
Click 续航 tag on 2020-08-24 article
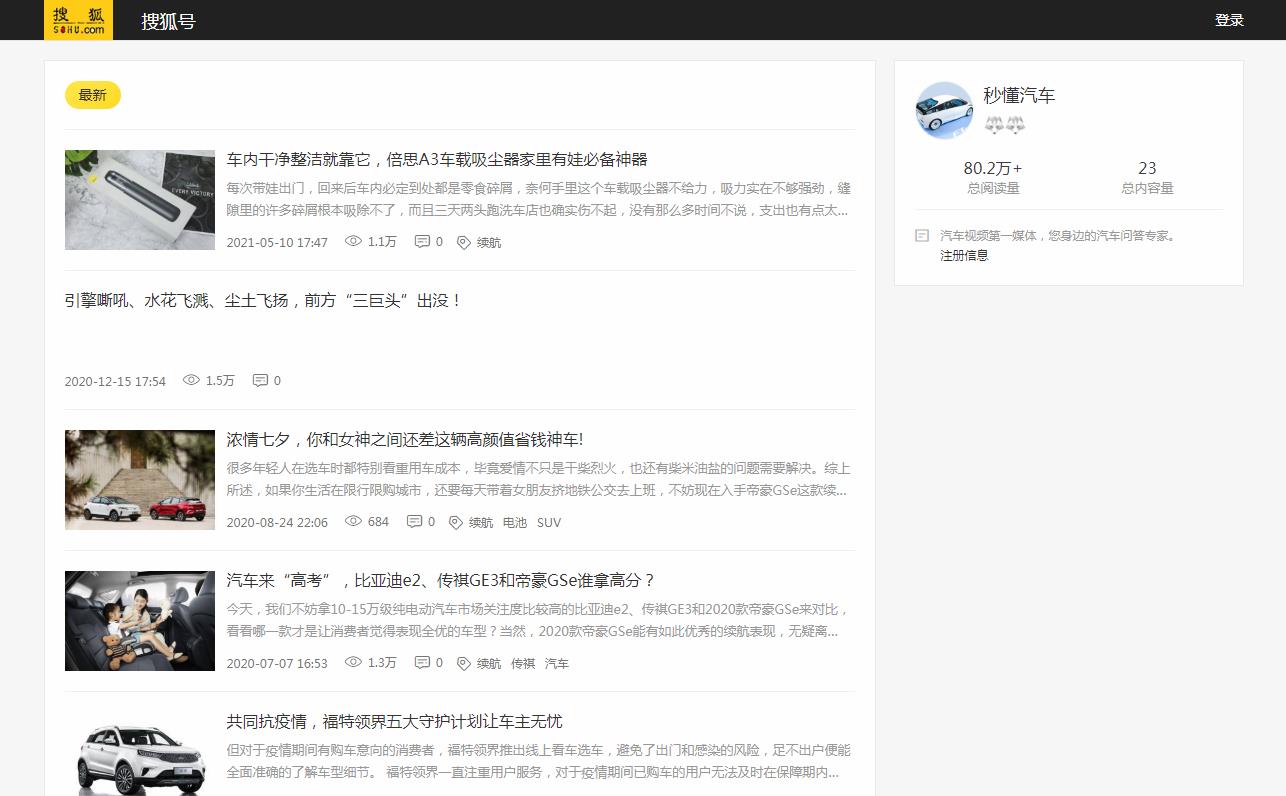pos(481,522)
